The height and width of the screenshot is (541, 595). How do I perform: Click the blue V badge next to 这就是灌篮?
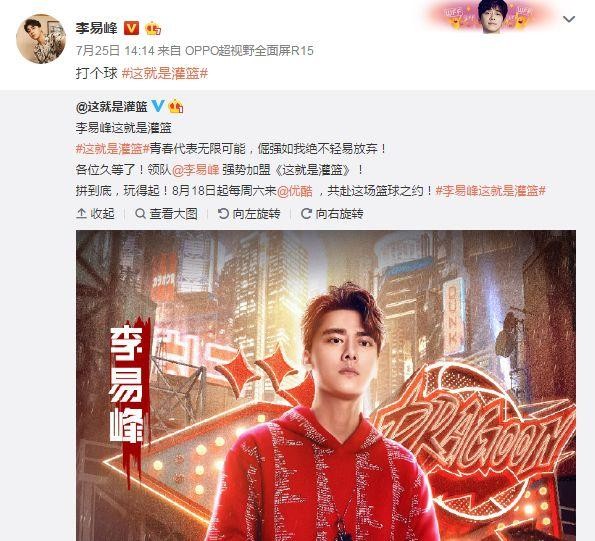click(x=158, y=106)
